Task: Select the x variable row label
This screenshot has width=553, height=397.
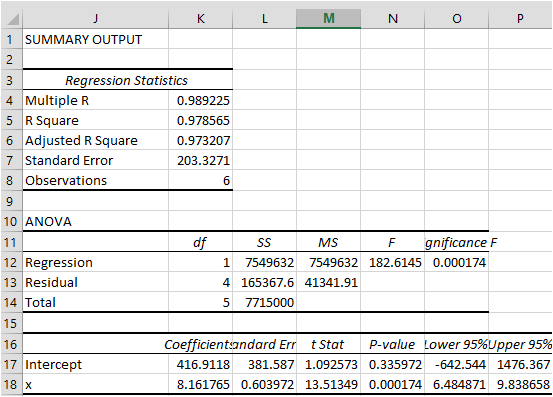Action: [x=96, y=384]
